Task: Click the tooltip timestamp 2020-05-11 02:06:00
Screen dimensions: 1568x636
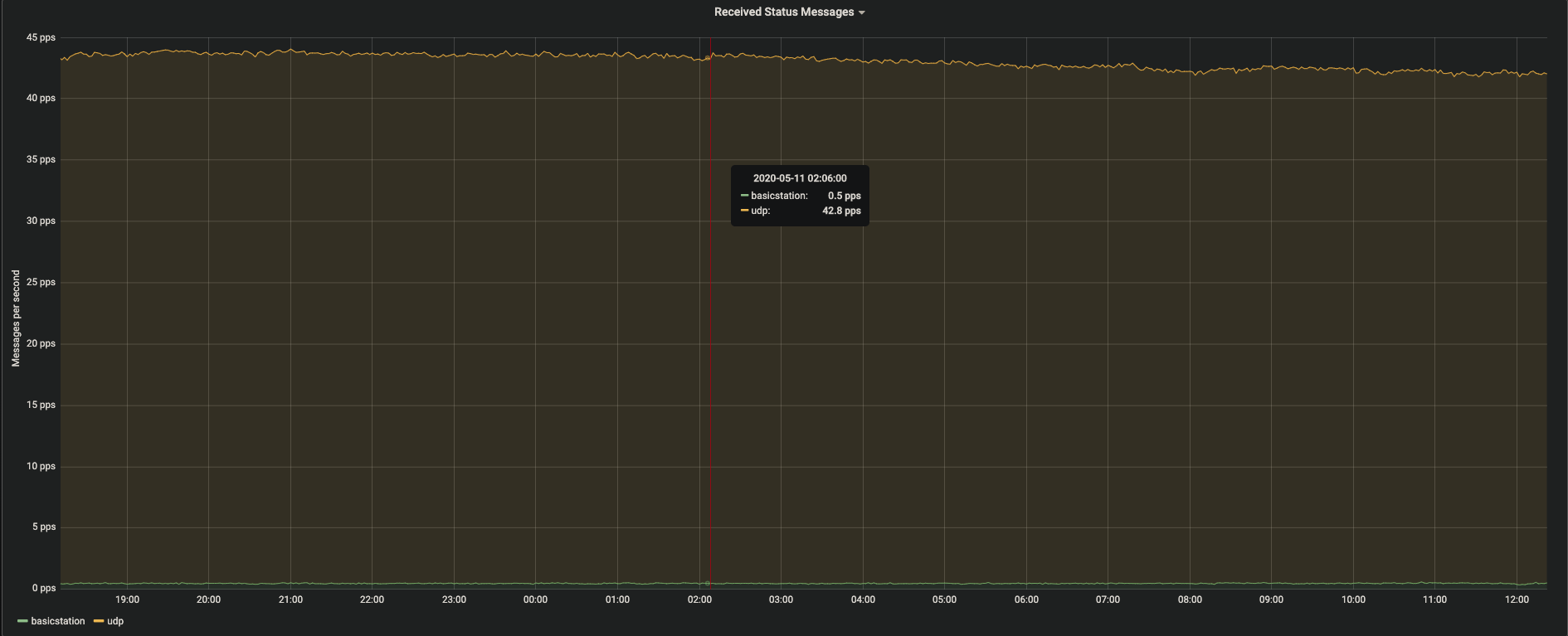Action: coord(800,178)
